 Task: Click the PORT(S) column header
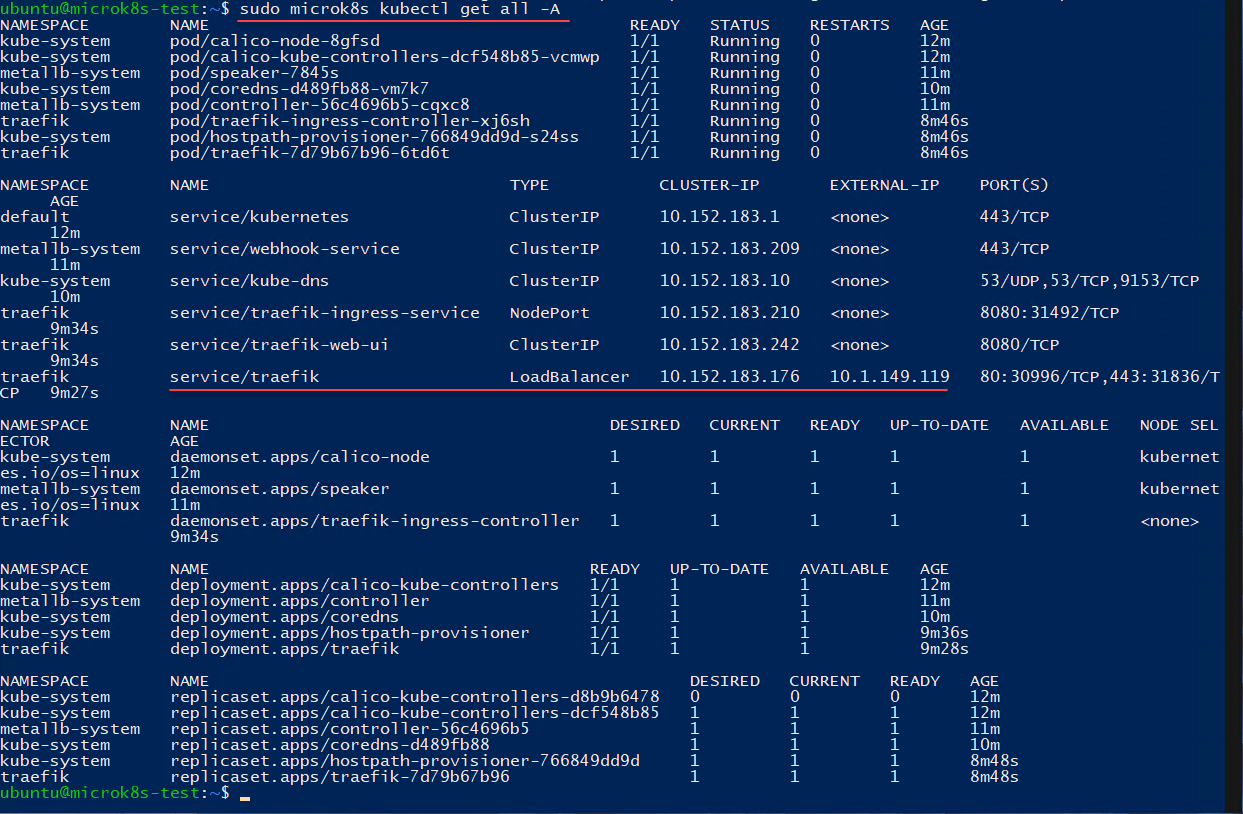point(1015,185)
